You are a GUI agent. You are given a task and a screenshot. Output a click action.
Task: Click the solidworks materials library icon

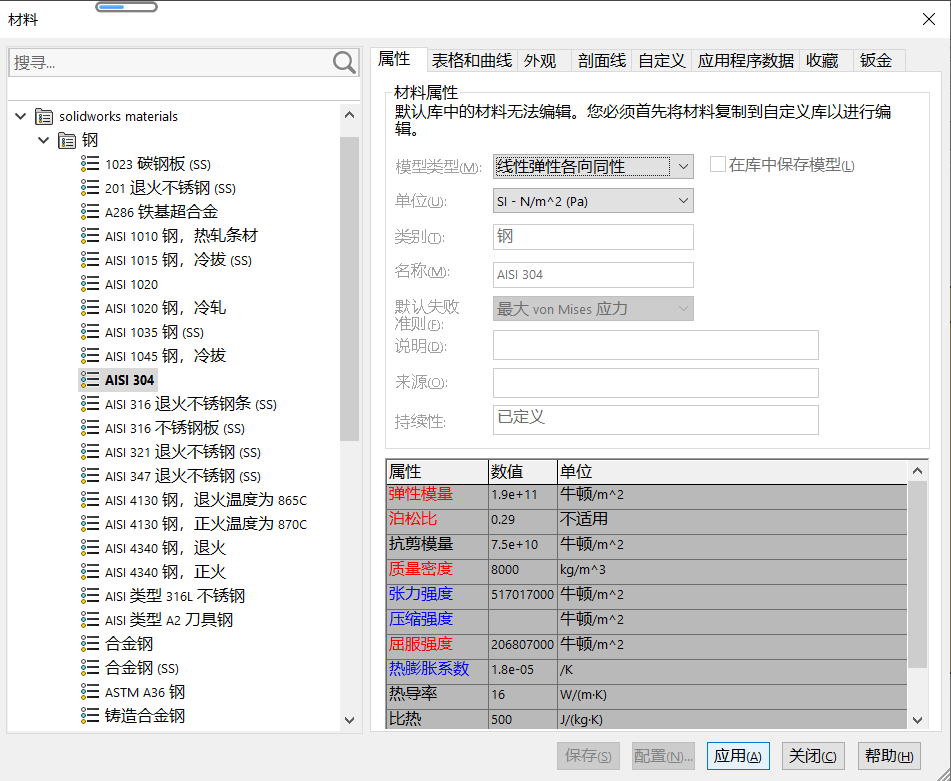44,116
